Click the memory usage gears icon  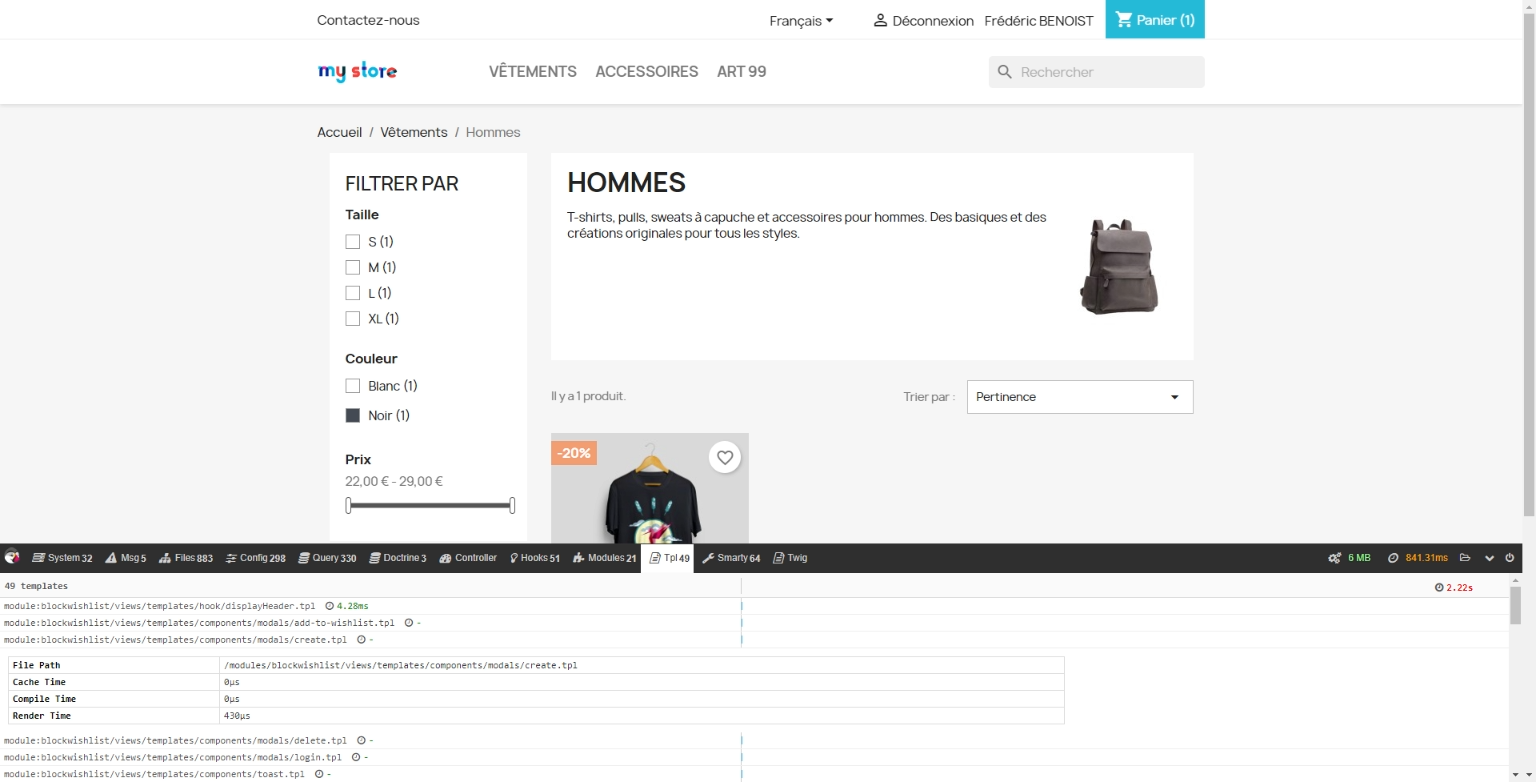[1334, 558]
